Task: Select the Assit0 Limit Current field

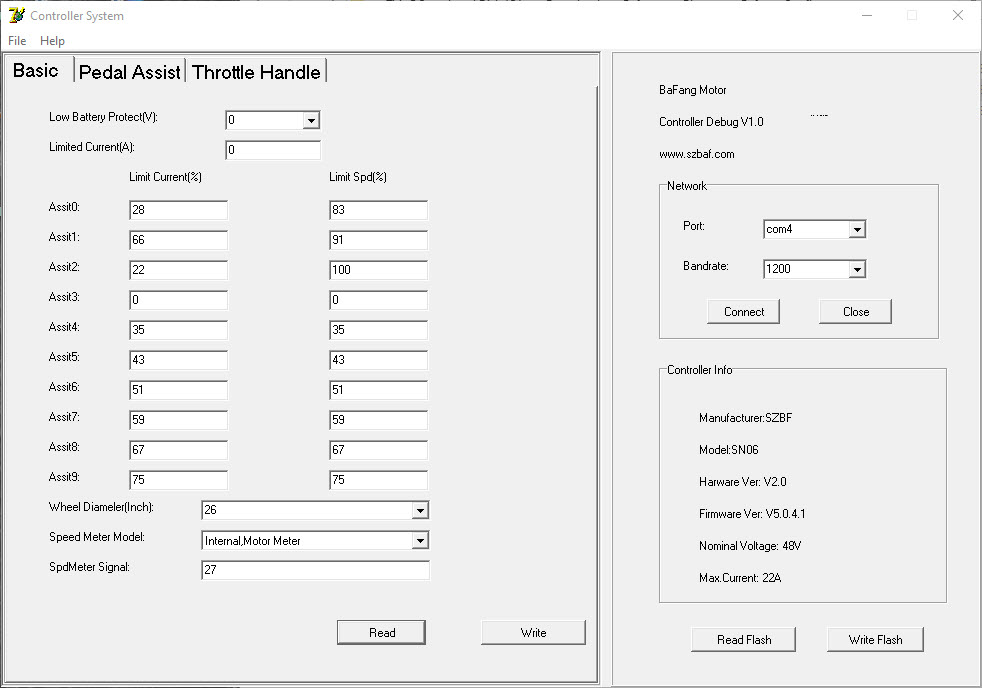Action: pyautogui.click(x=178, y=210)
